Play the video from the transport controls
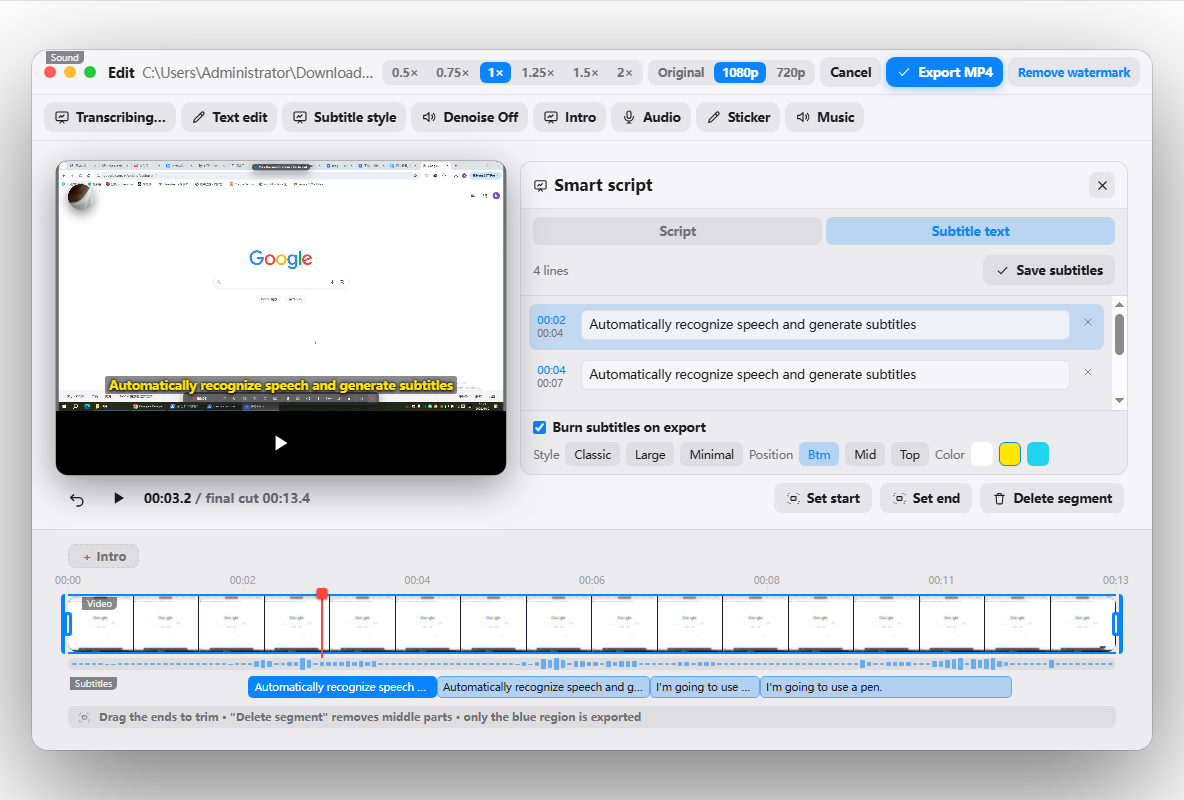Screen dimensions: 1184x800 pyautogui.click(x=119, y=499)
